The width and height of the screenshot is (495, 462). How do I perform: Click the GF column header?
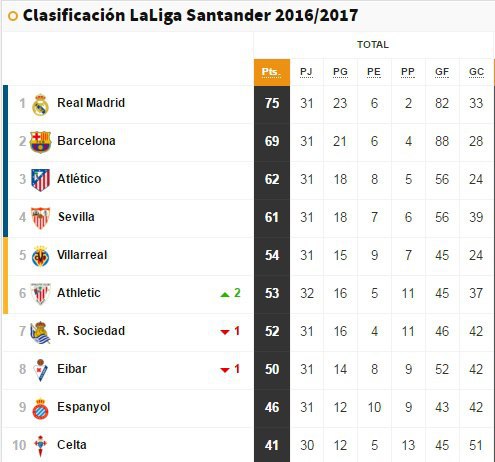442,72
